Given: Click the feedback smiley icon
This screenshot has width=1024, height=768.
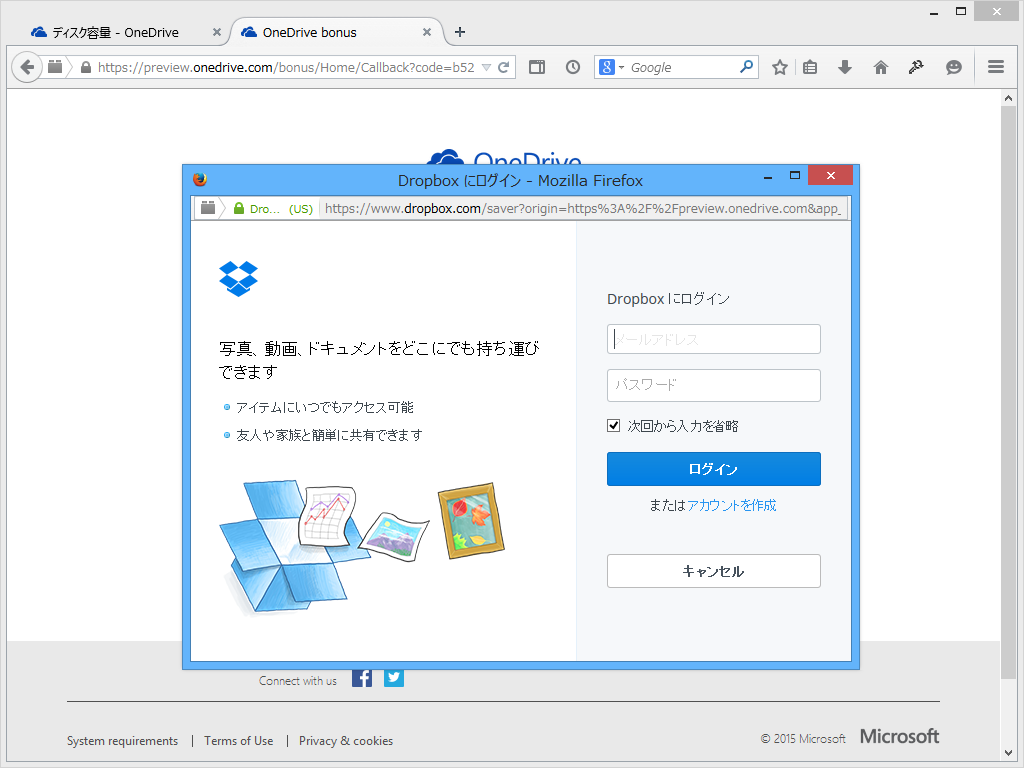Looking at the screenshot, I should [x=953, y=66].
